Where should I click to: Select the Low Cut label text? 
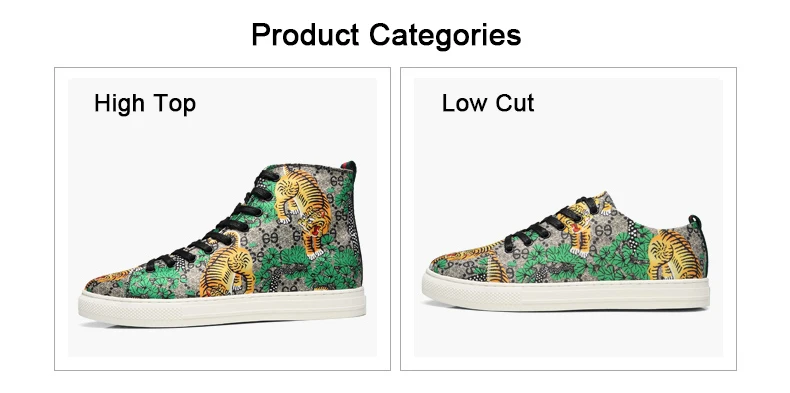[x=488, y=103]
